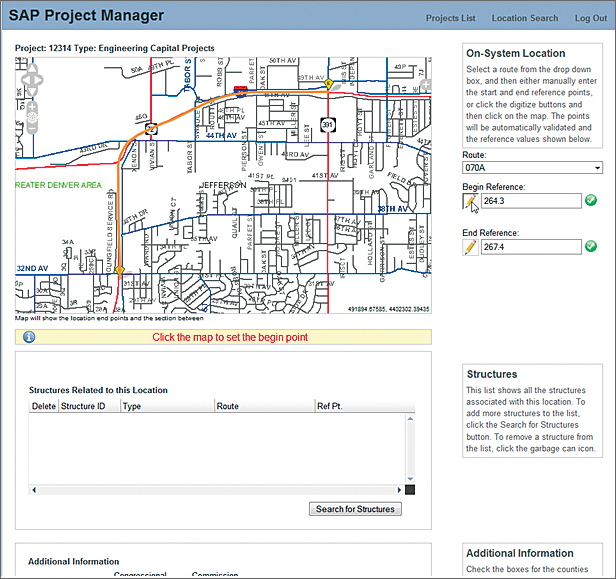Click the 32ND AV label on the map
This screenshot has height=579, width=616.
[32, 268]
